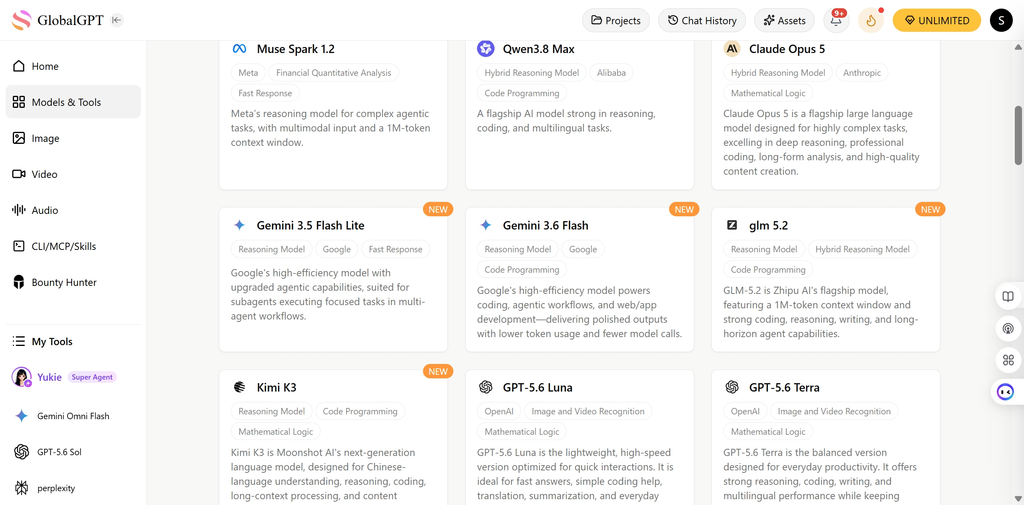Open the chatbot face floating icon
1024x505 pixels.
click(1006, 392)
